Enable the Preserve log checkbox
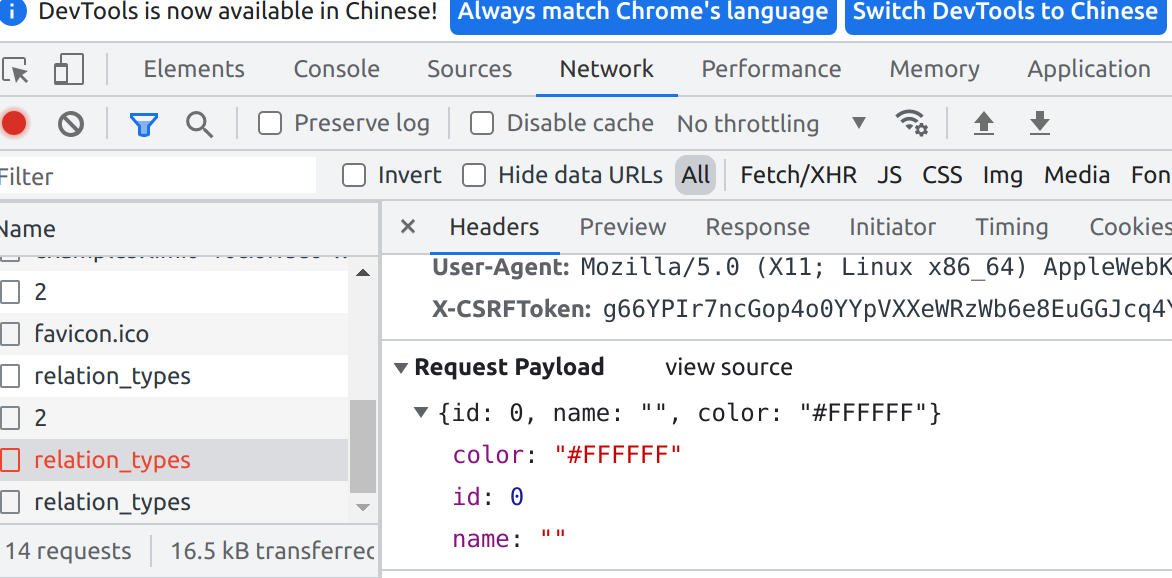 pyautogui.click(x=269, y=123)
